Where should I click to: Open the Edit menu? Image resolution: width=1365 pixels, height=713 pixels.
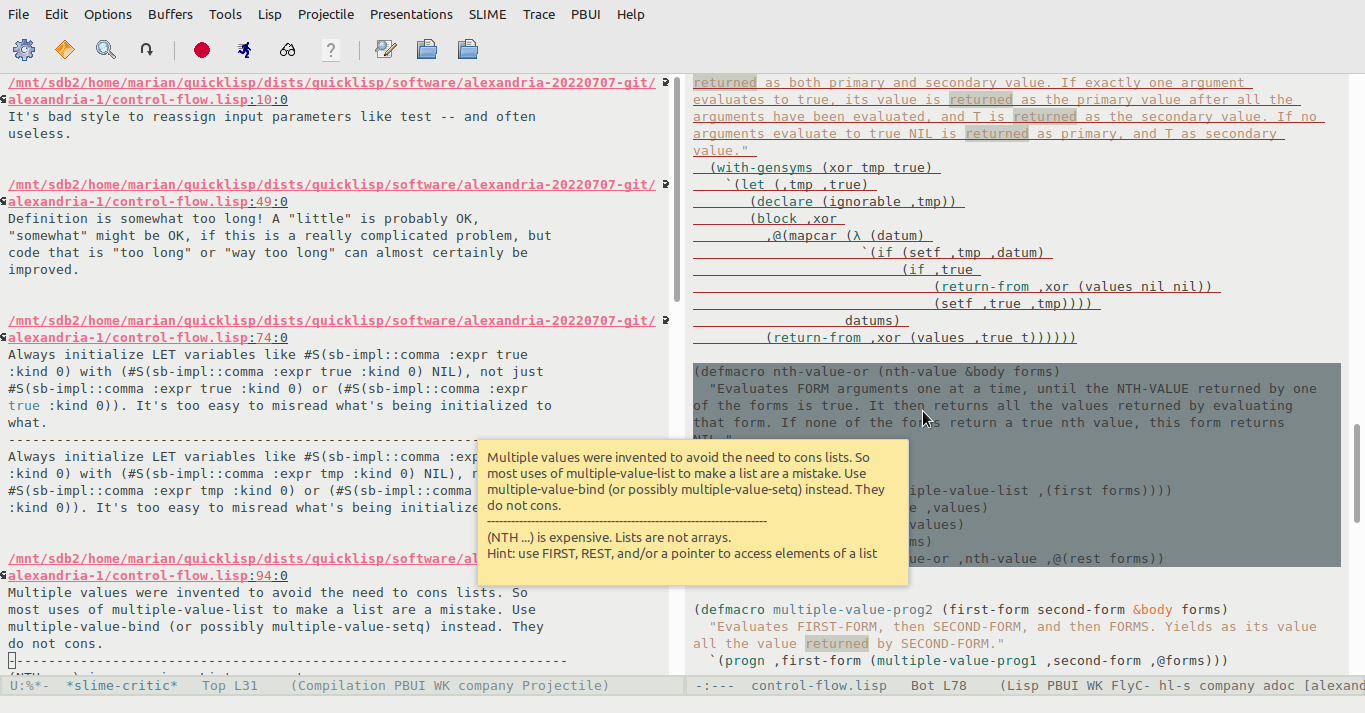pyautogui.click(x=56, y=14)
